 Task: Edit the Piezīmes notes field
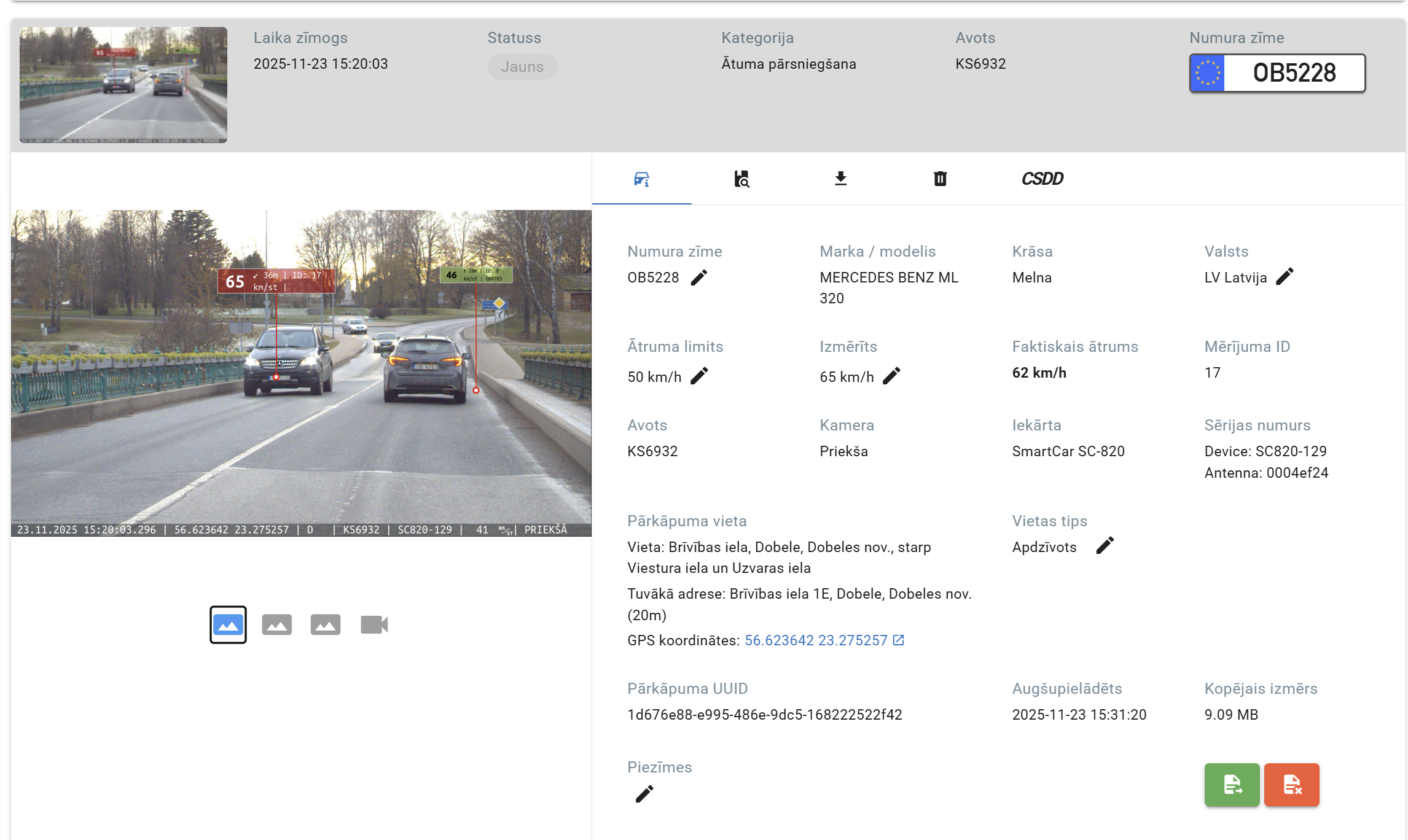click(644, 794)
